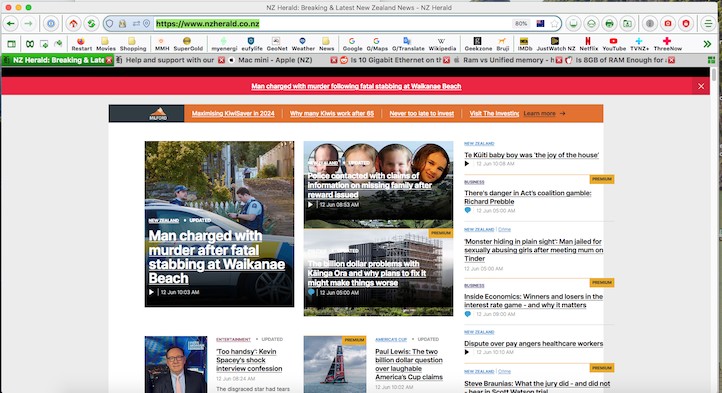Click the address bar URL field
The width and height of the screenshot is (722, 393).
pyautogui.click(x=332, y=23)
